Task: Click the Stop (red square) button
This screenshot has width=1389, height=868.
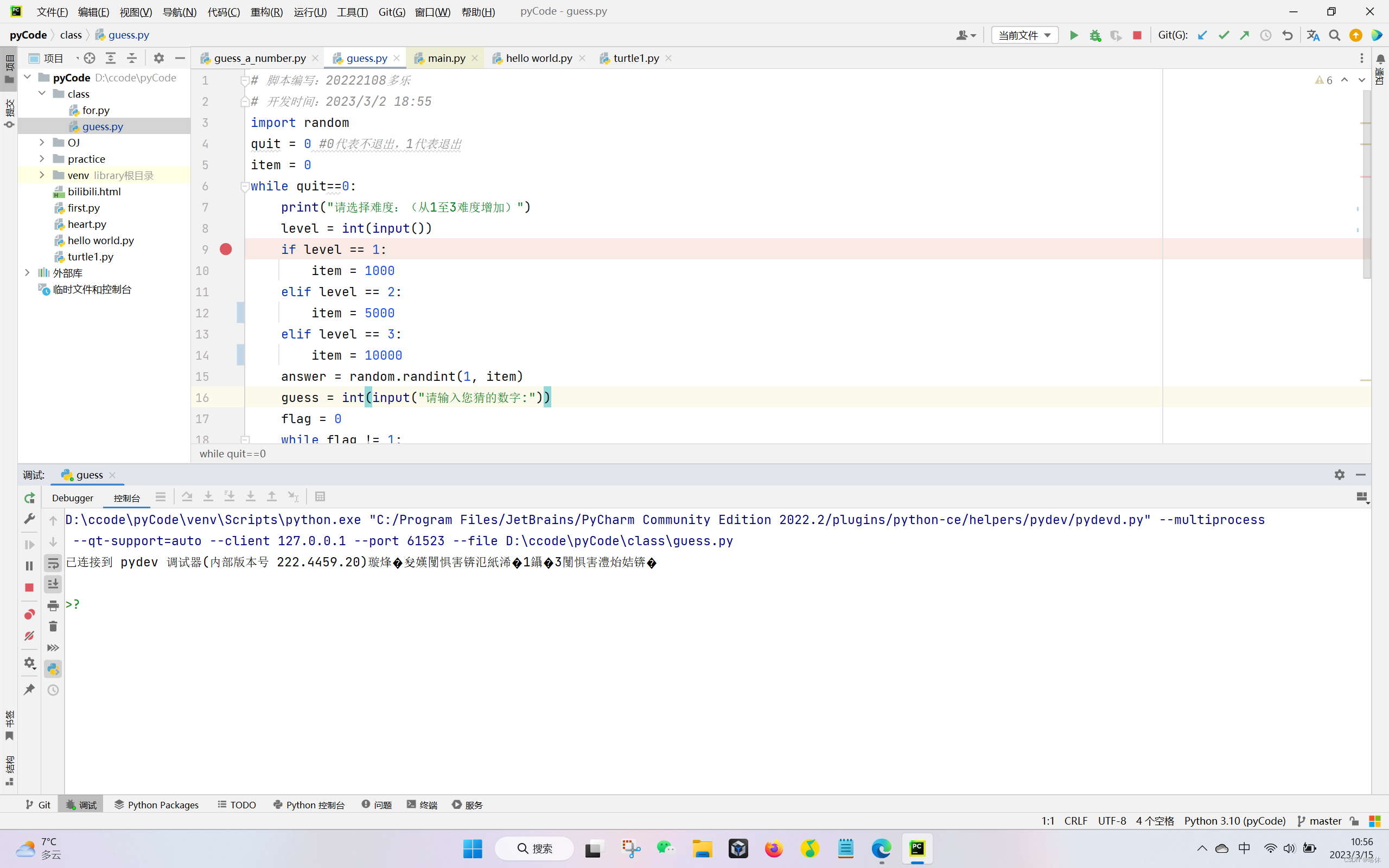Action: coord(1137,35)
